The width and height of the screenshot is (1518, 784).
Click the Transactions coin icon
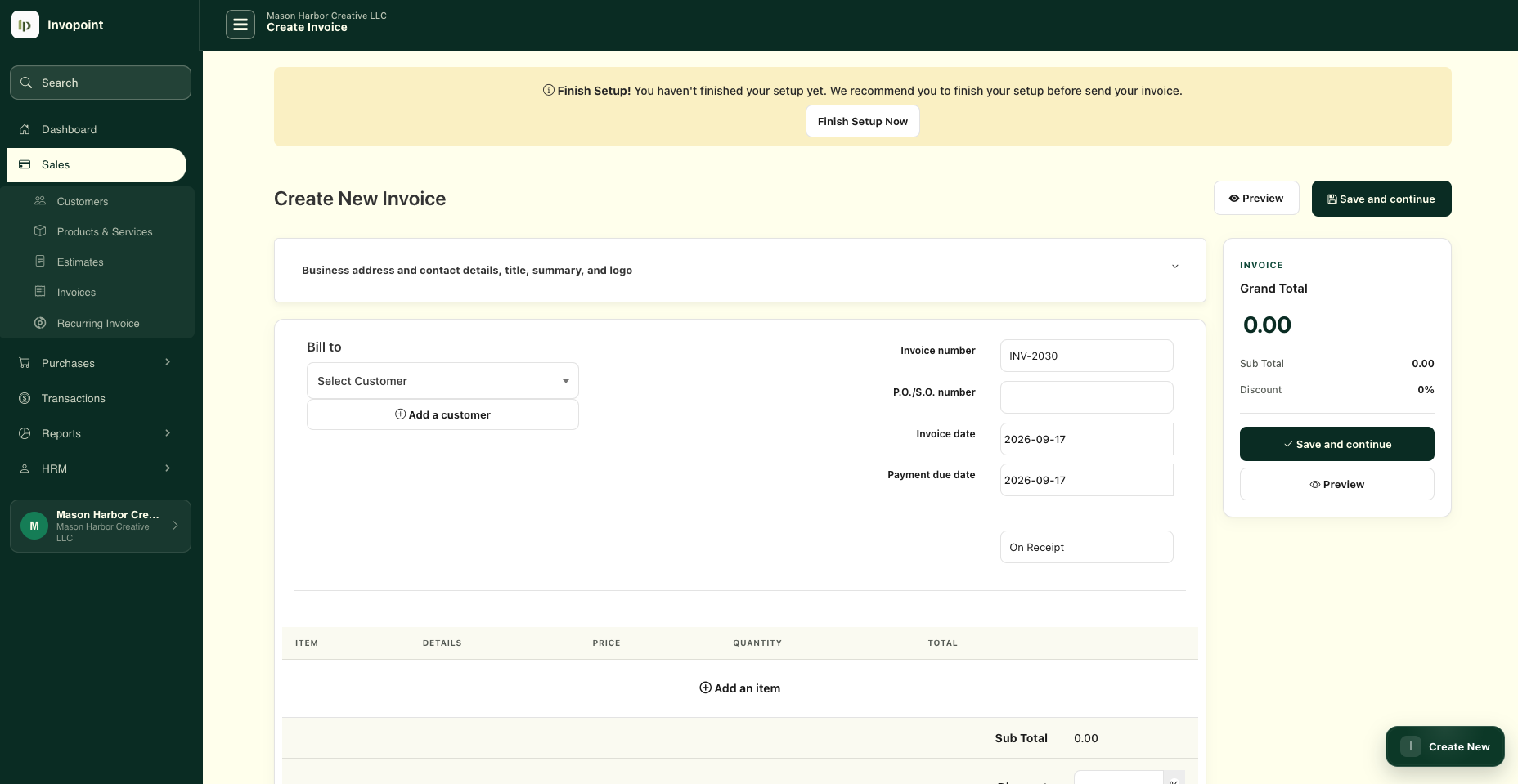(25, 398)
